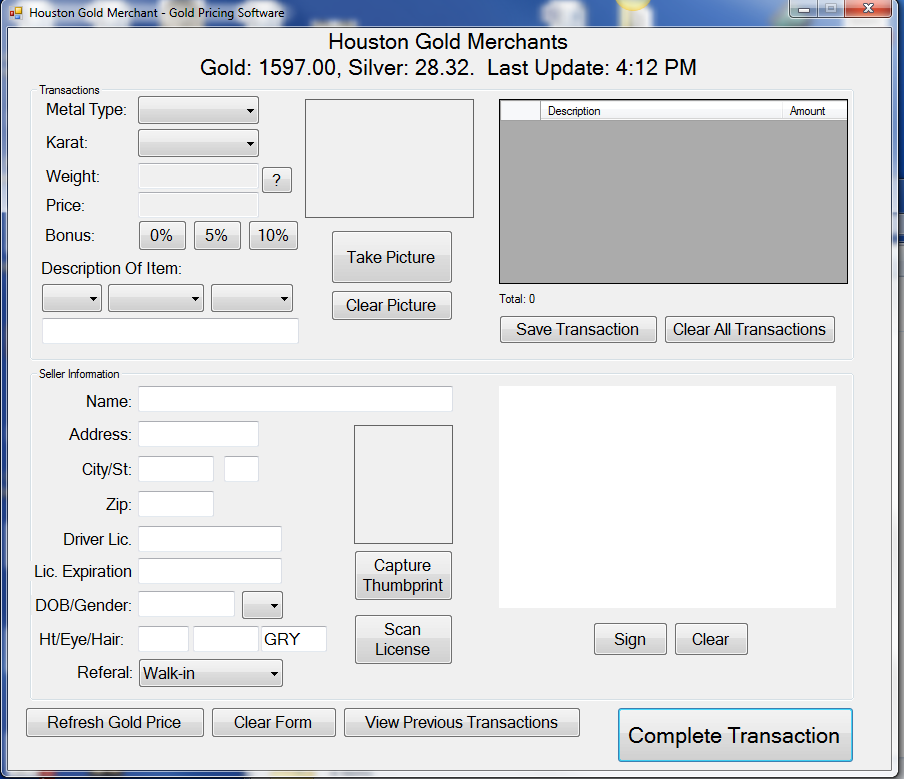
Task: Click the Amount column header
Action: (x=814, y=111)
